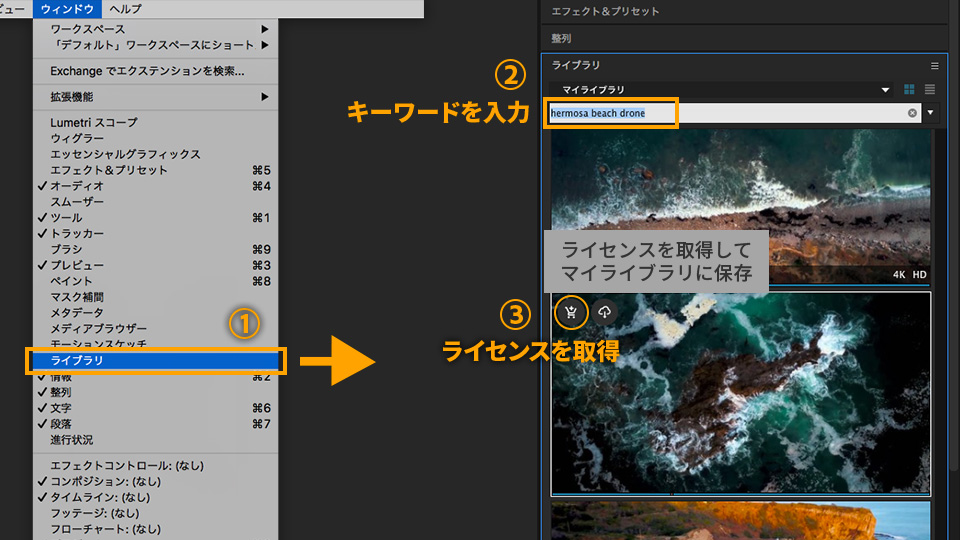Select メタデータ menu item
Image resolution: width=960 pixels, height=540 pixels.
coord(156,313)
